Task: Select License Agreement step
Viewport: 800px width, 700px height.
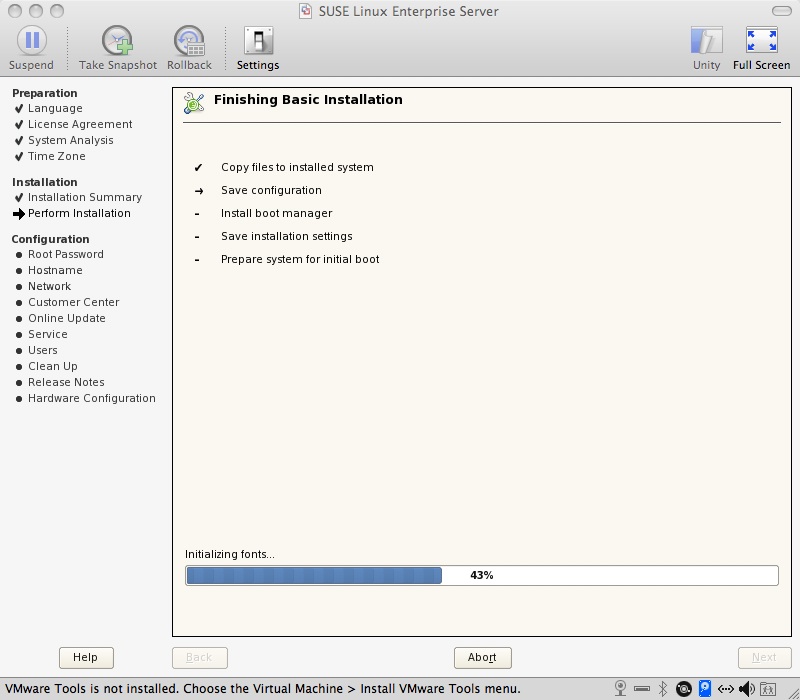Action: [80, 124]
